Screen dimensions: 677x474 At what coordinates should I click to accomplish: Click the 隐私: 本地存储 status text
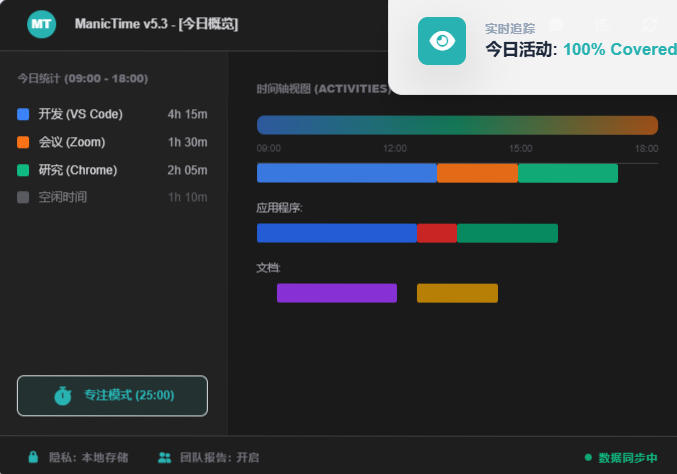(x=89, y=457)
